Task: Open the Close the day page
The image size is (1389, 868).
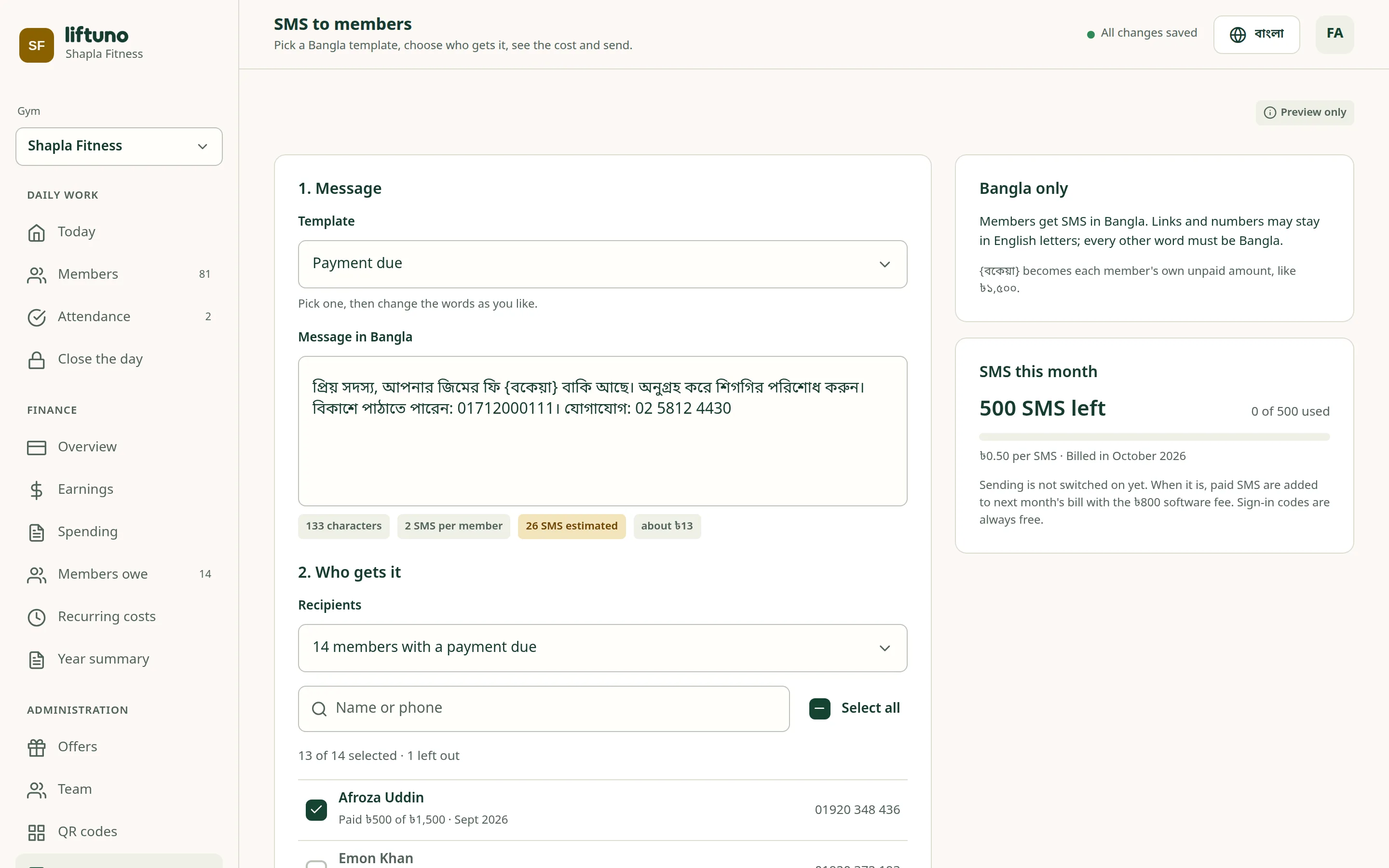Action: (119, 359)
